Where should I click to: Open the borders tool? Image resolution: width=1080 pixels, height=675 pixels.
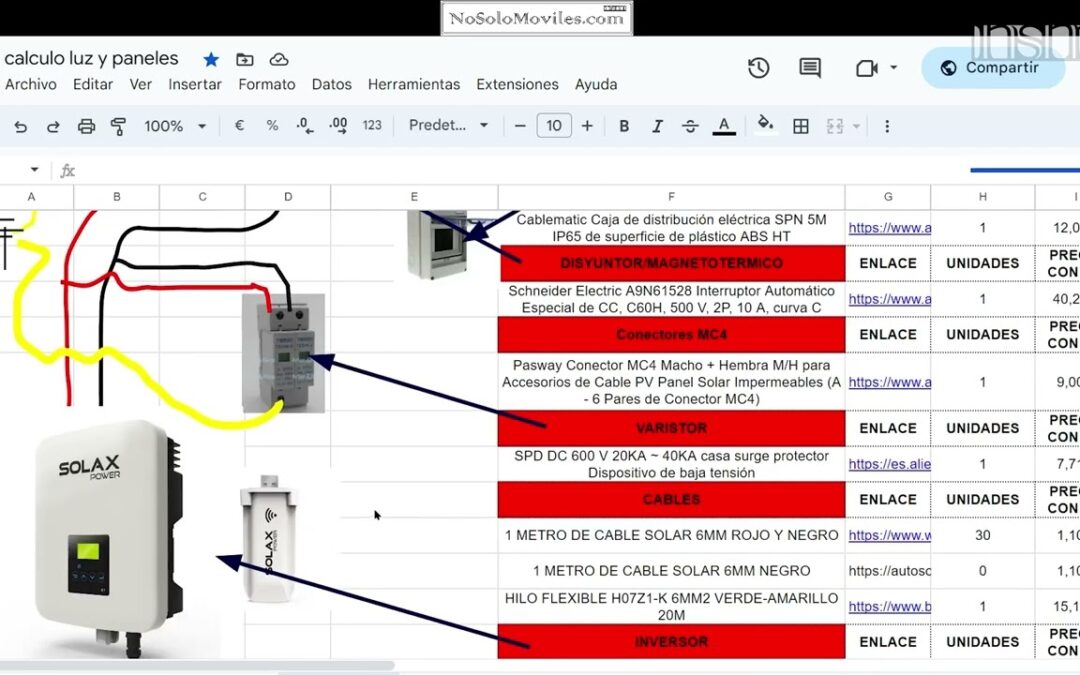click(800, 126)
